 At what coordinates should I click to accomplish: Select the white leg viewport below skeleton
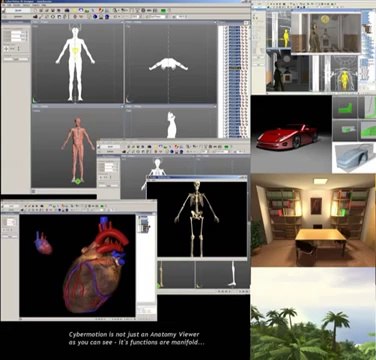pos(222,275)
